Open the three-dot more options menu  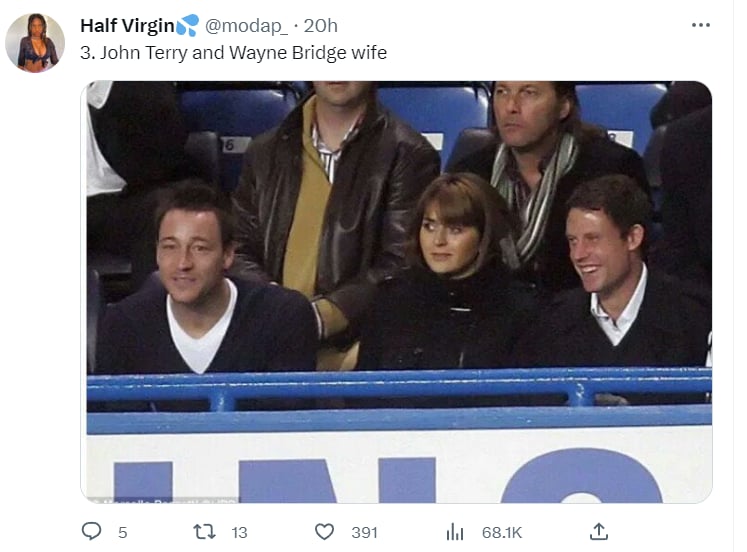(701, 25)
